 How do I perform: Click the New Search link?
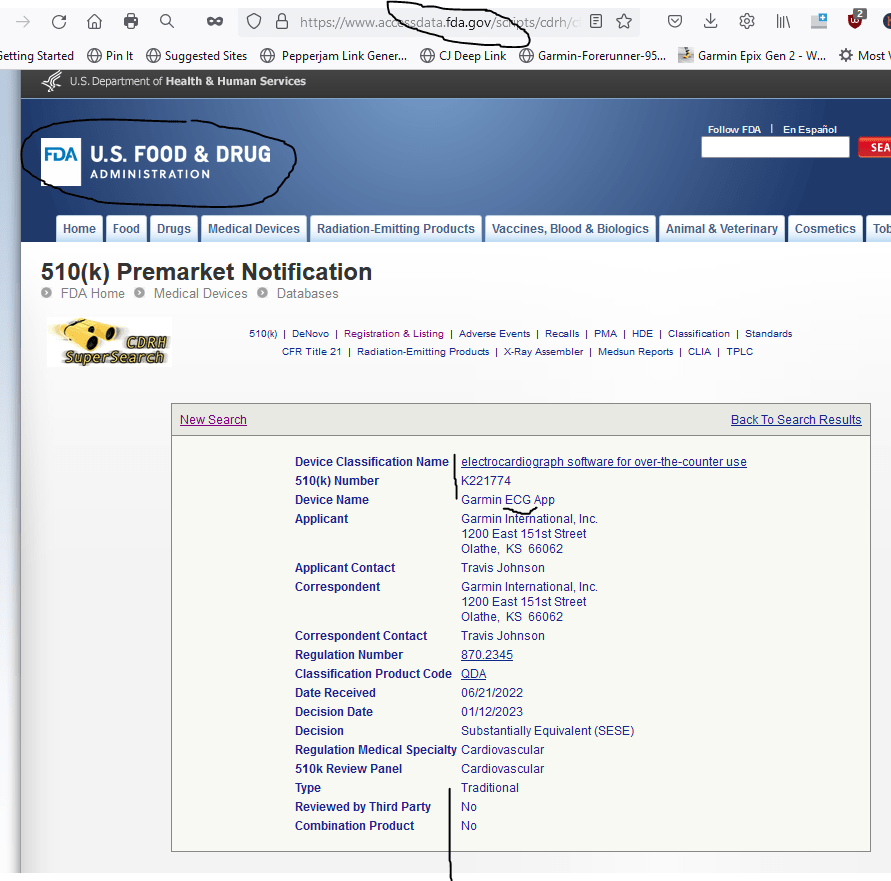pos(213,420)
